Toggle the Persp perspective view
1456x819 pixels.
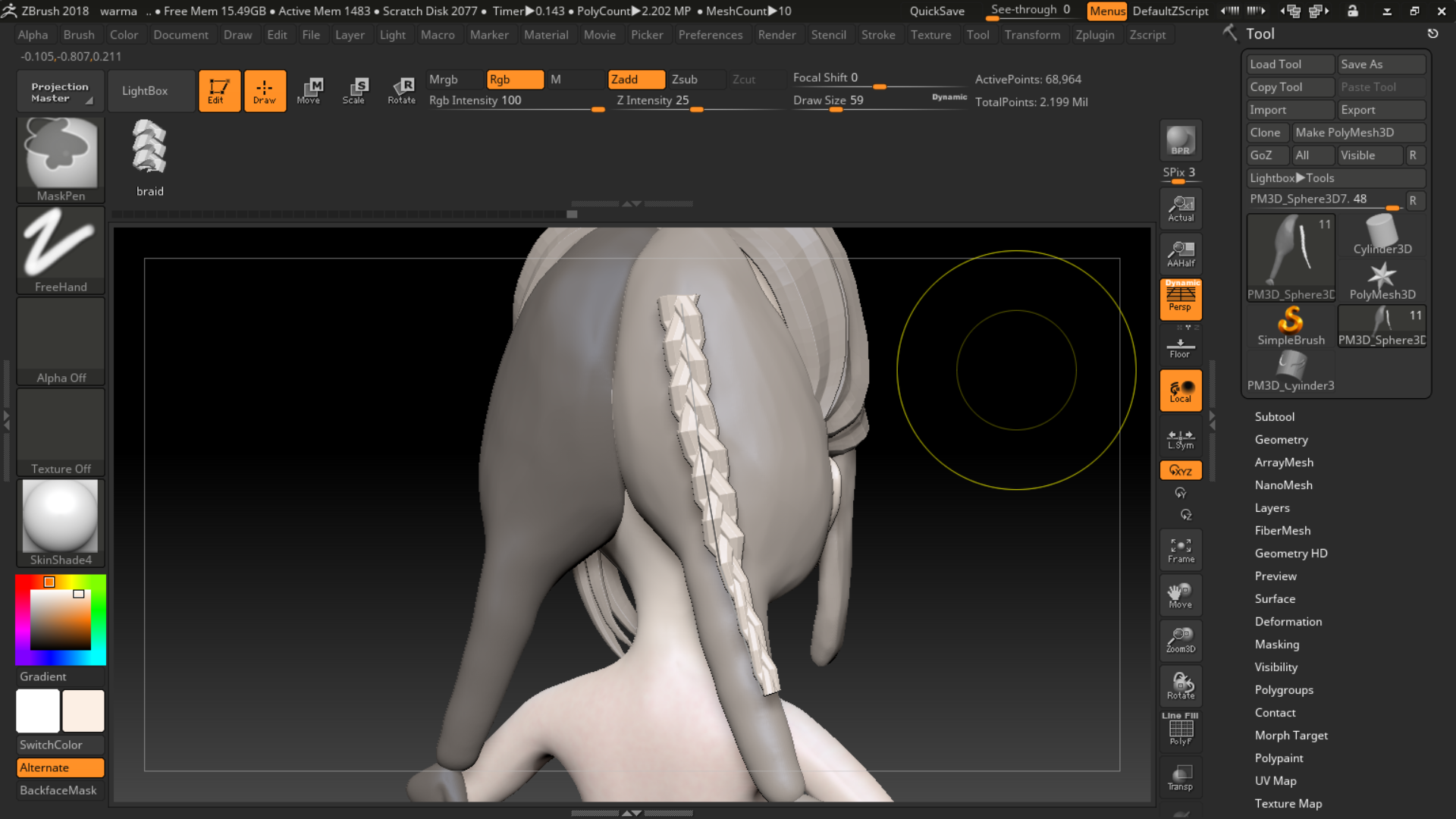coord(1180,299)
